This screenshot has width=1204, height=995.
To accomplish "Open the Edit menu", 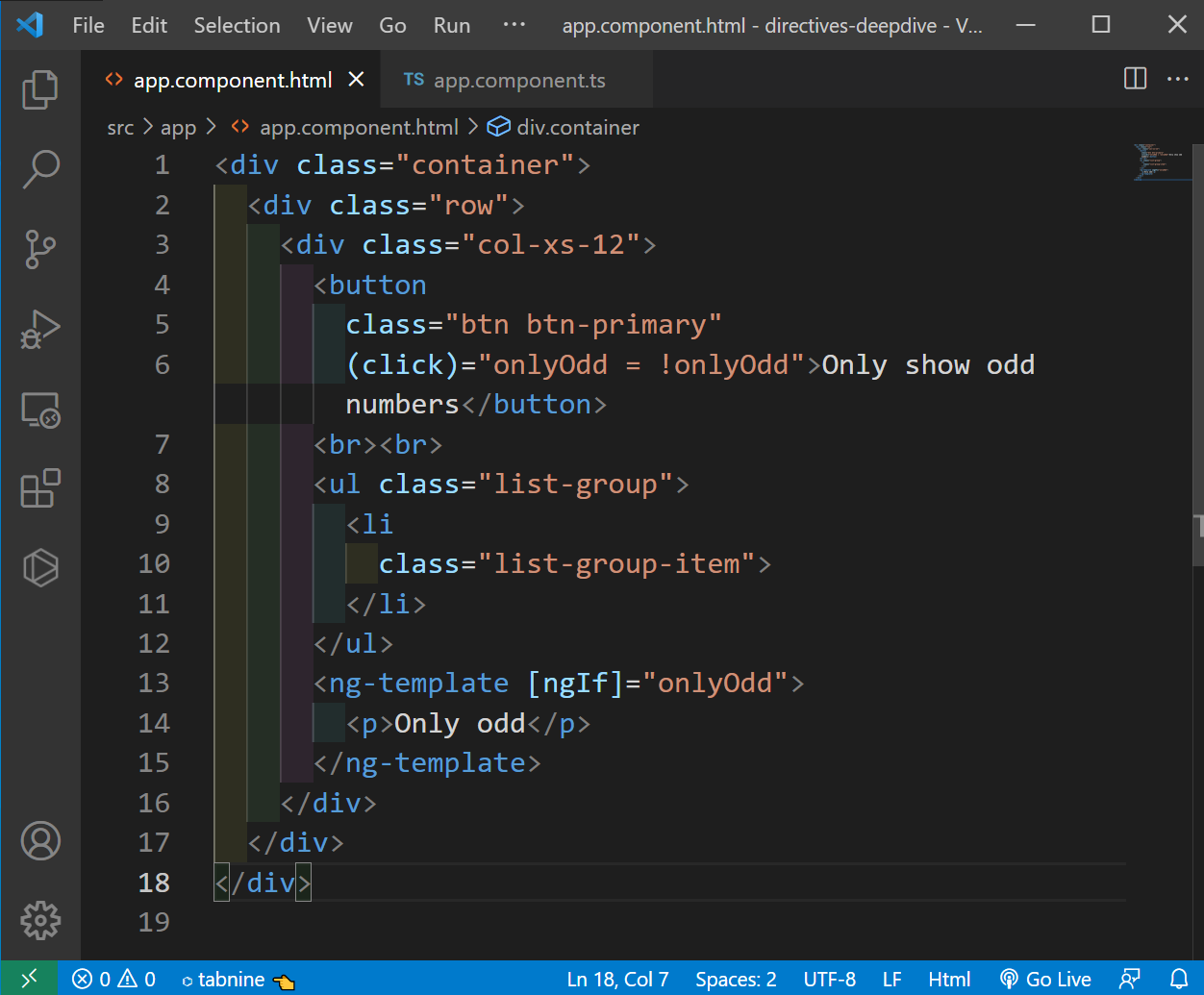I will 149,25.
